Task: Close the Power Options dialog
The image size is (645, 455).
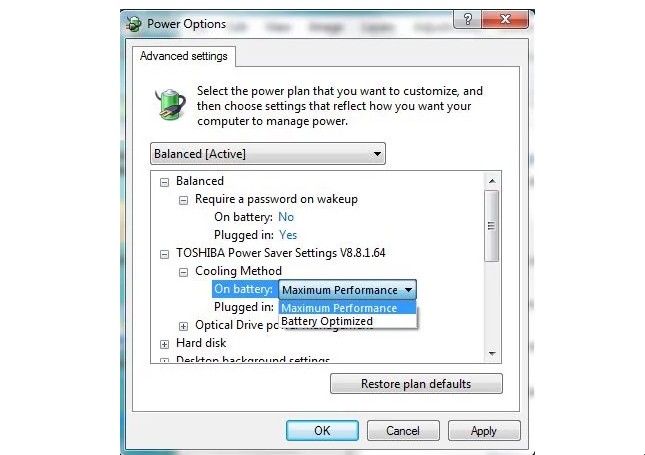Action: coord(505,19)
